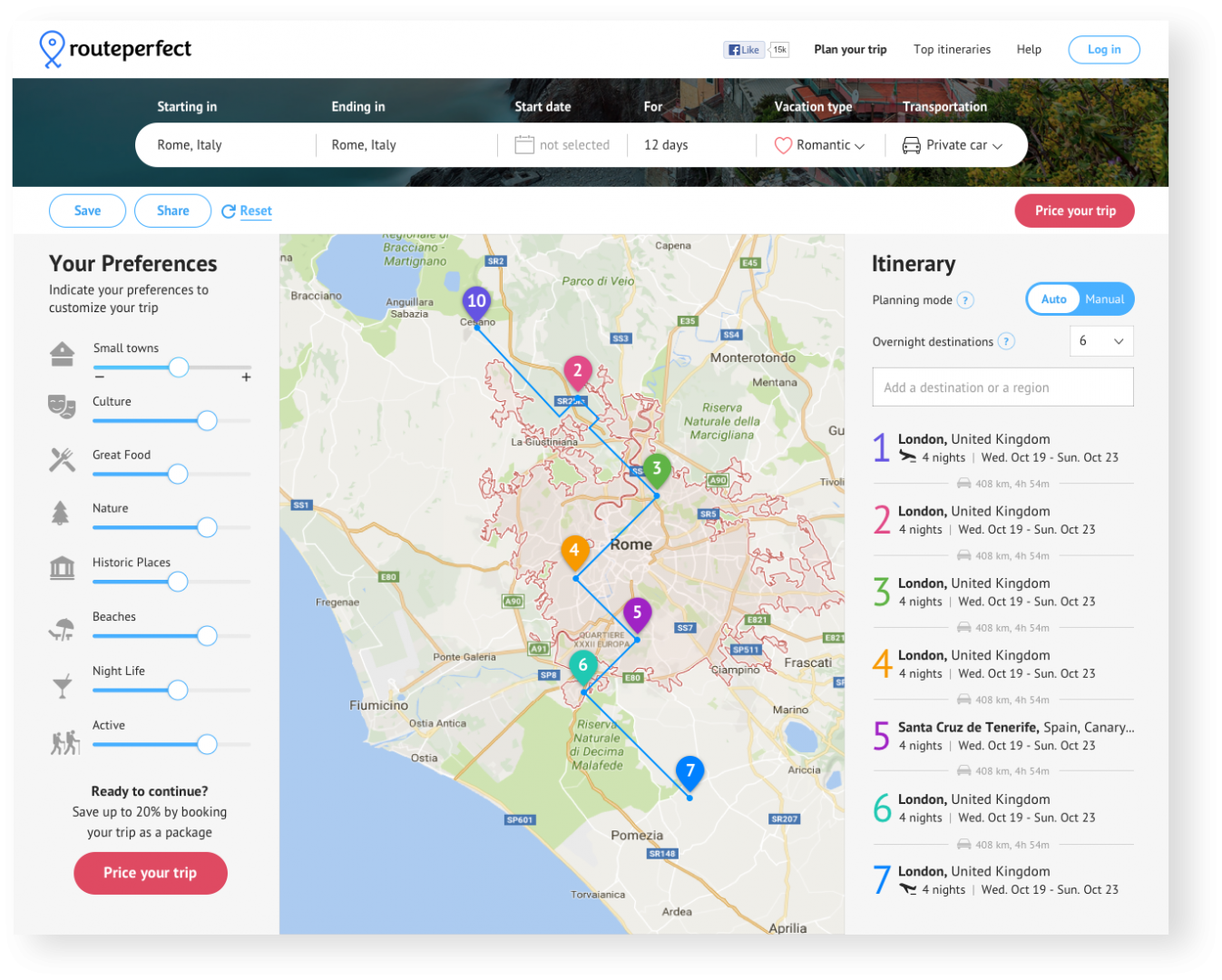Click the Starting in Rome, Italy field

(x=227, y=145)
